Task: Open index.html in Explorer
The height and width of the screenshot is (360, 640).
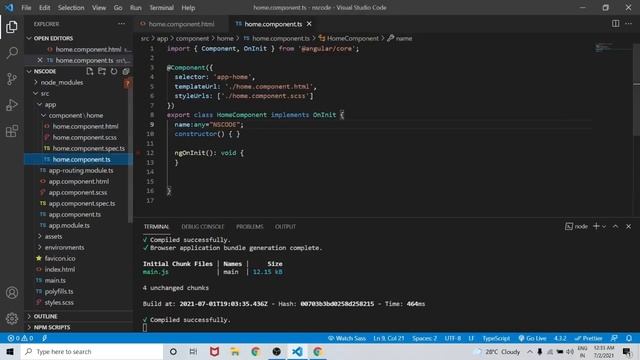Action: pyautogui.click(x=60, y=269)
